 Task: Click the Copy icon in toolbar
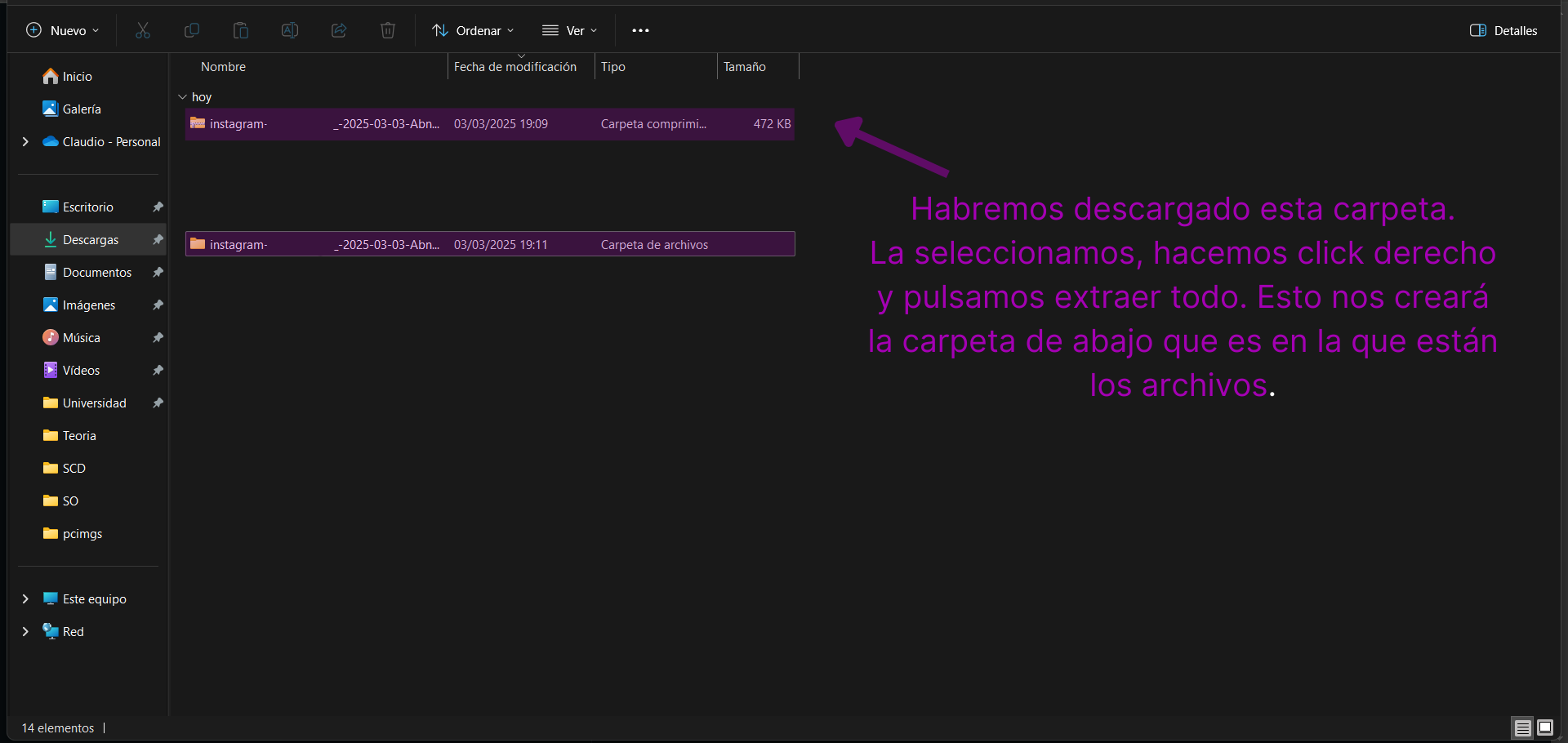pos(192,30)
